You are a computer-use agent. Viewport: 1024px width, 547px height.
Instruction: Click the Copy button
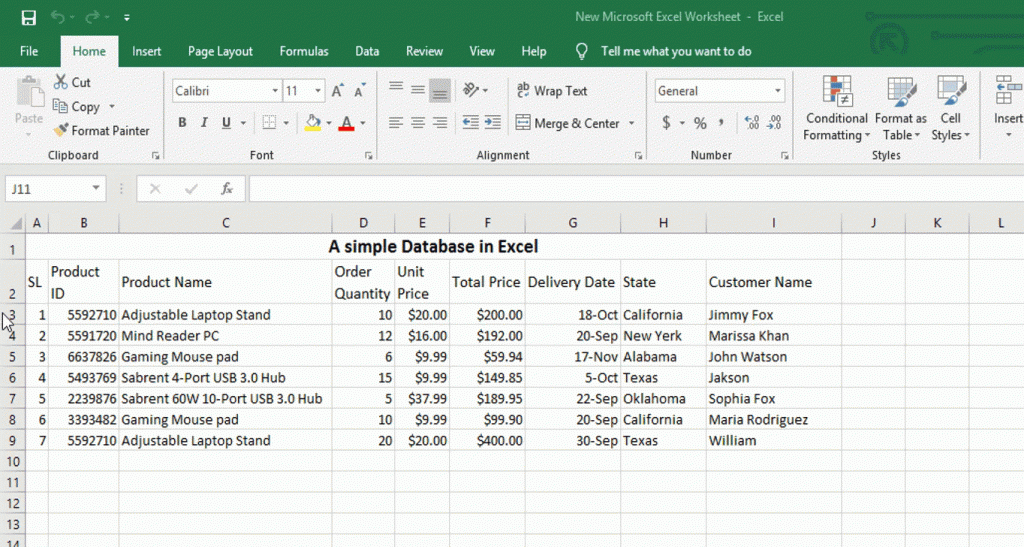tap(77, 106)
